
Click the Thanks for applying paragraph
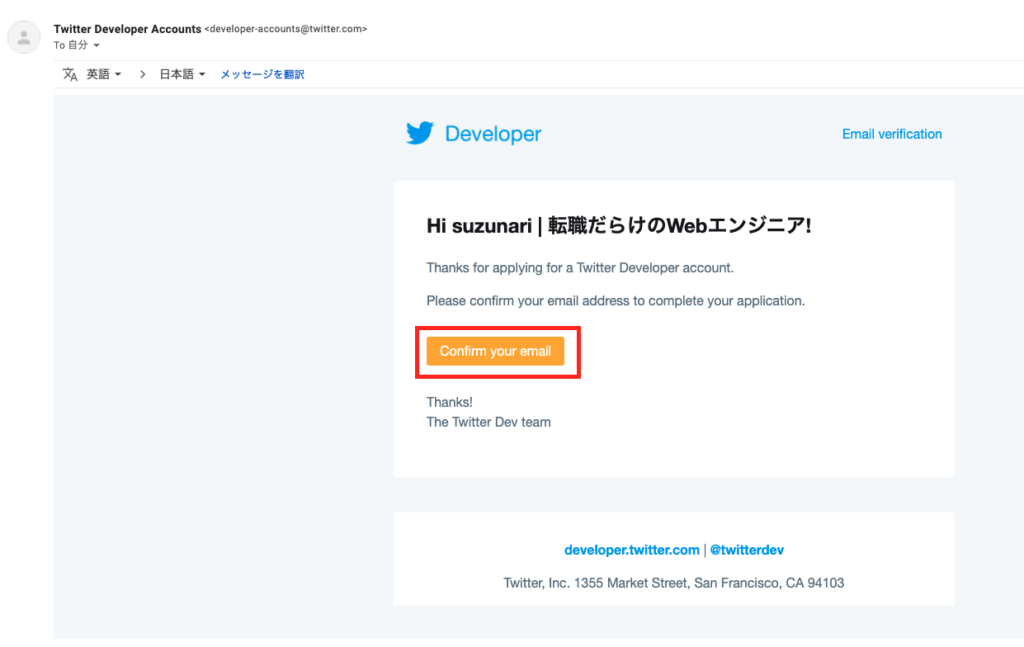coord(580,268)
